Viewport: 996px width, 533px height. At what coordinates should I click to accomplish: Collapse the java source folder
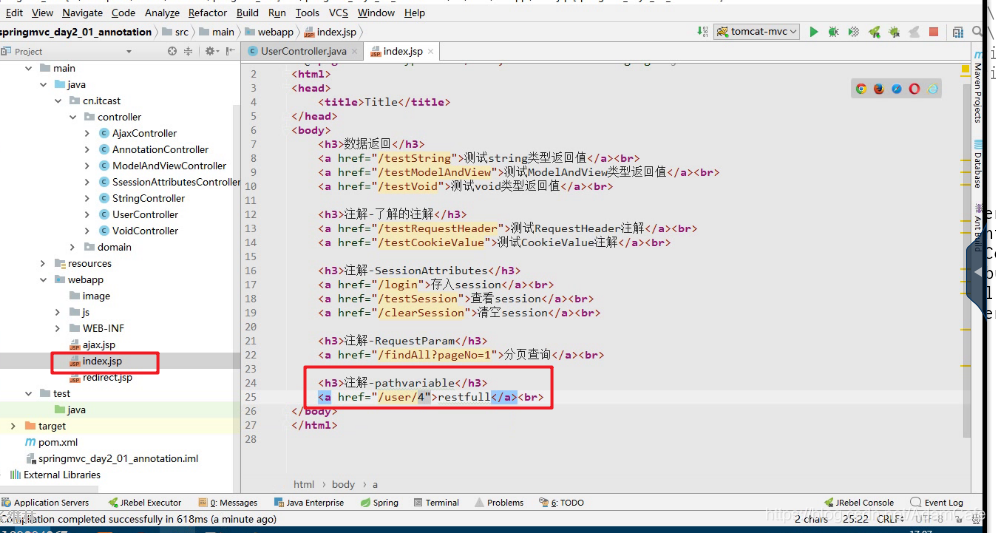[43, 84]
